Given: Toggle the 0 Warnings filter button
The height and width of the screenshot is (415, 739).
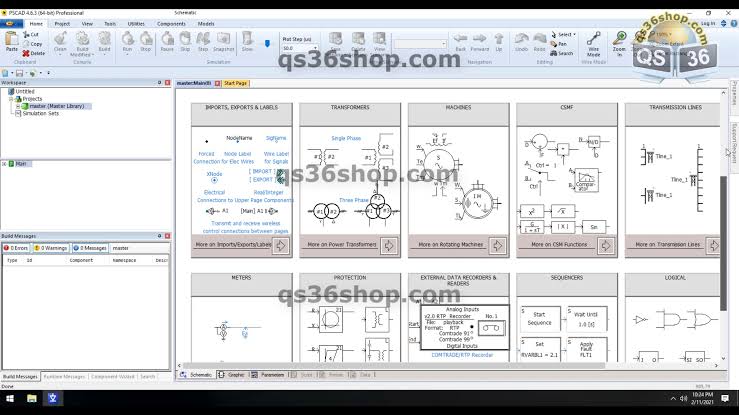Looking at the screenshot, I should (x=50, y=248).
